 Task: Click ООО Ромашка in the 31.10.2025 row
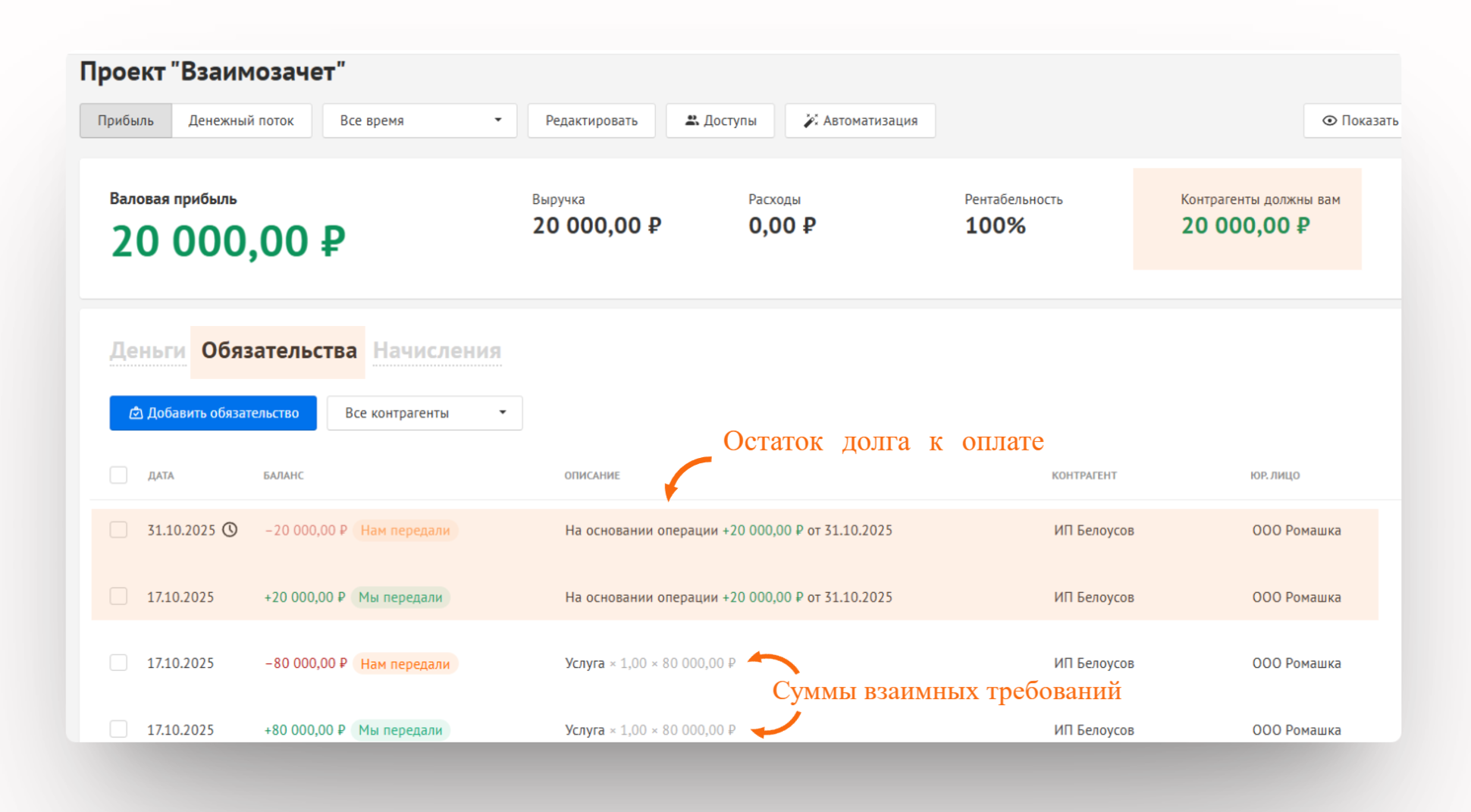pyautogui.click(x=1297, y=531)
